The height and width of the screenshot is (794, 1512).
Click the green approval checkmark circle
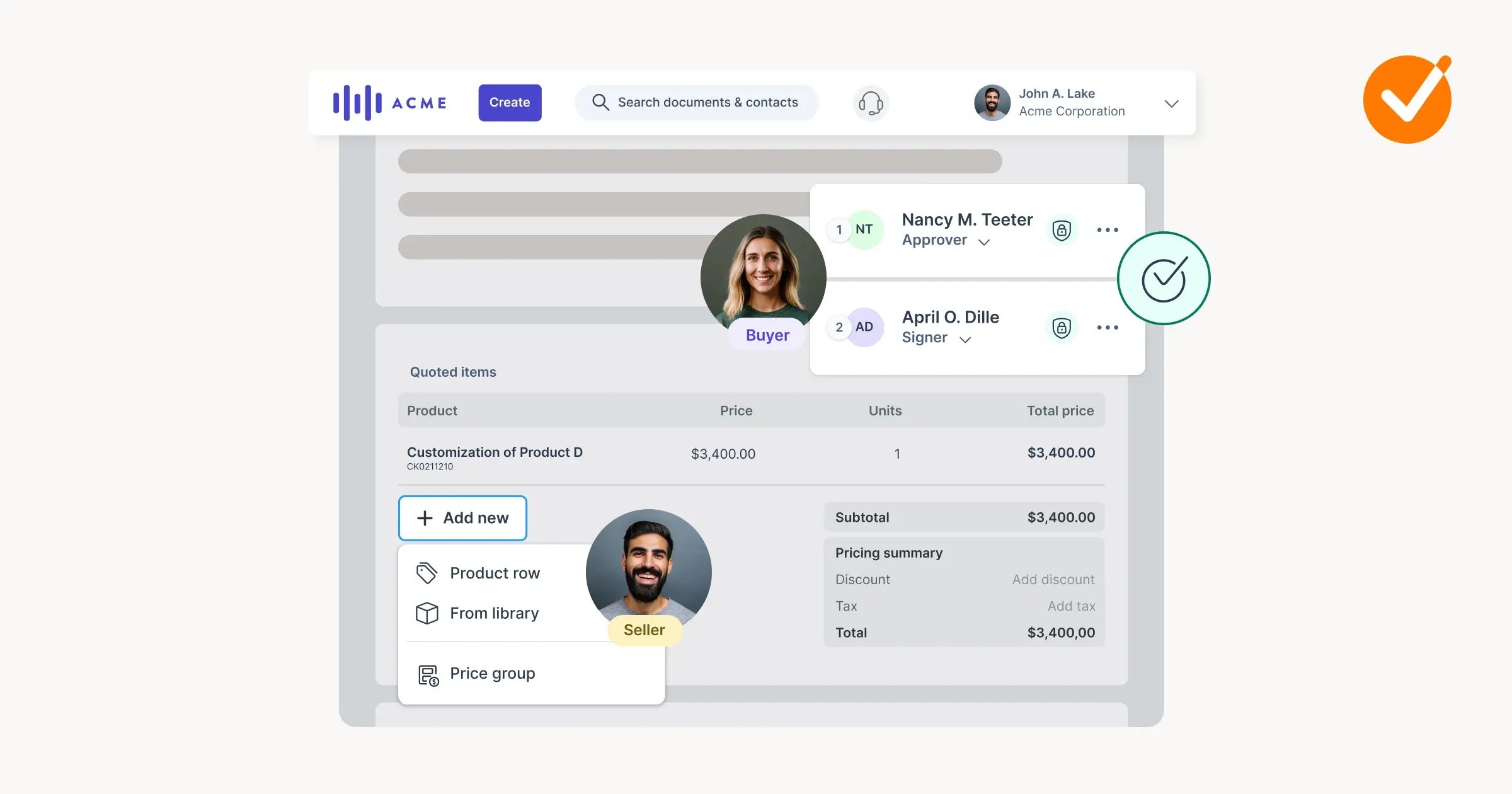coord(1164,279)
